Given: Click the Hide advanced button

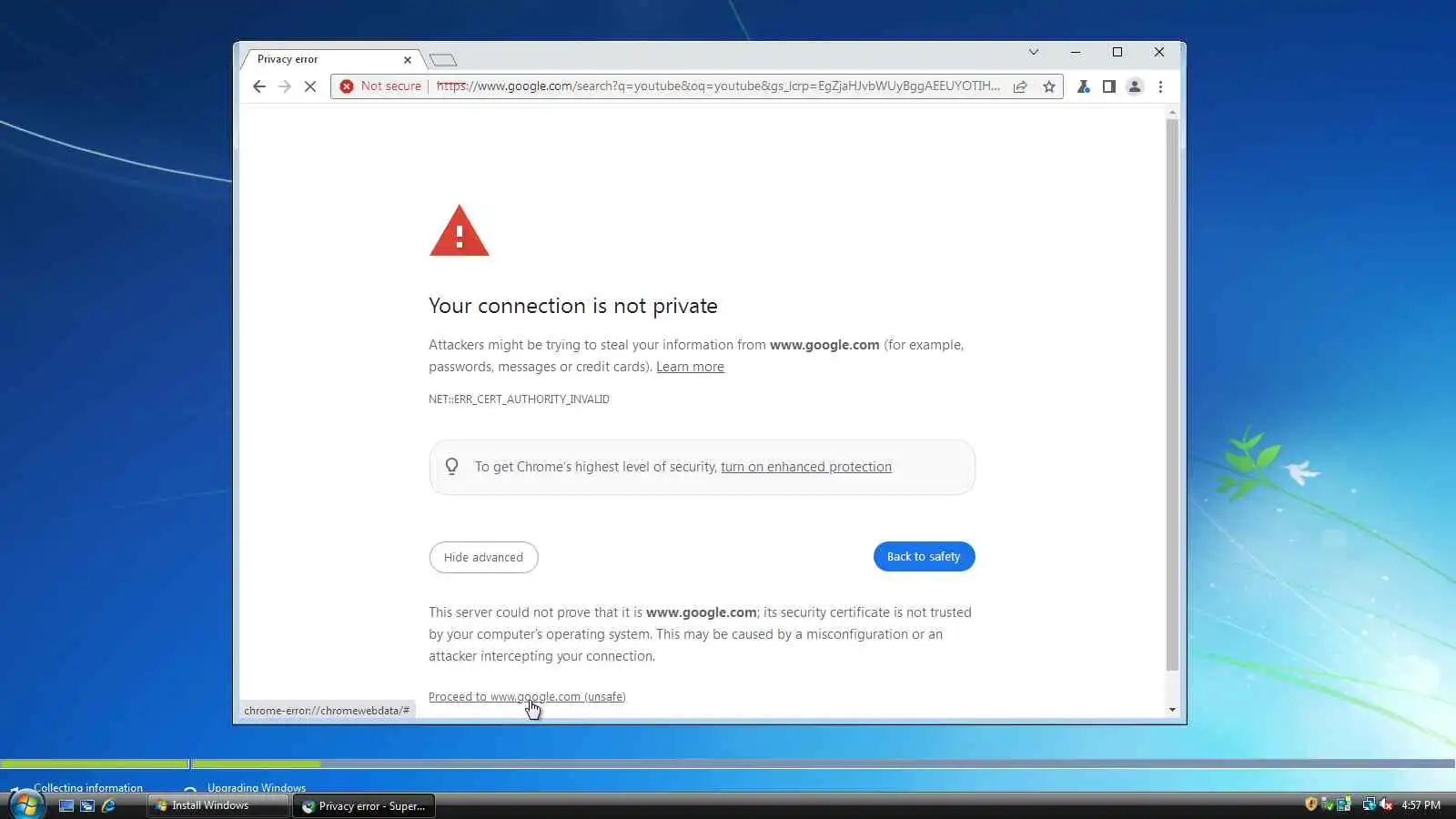Looking at the screenshot, I should tap(483, 557).
